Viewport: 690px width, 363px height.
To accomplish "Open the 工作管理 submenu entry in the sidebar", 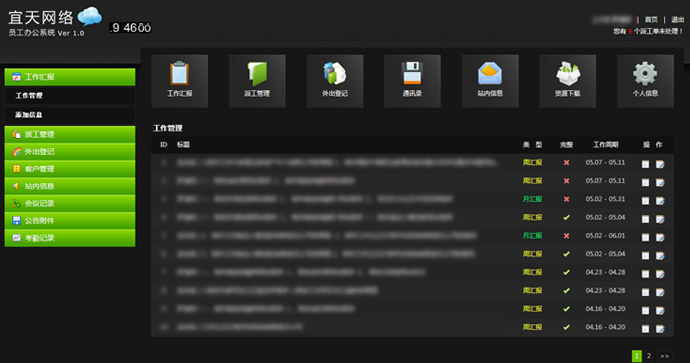I will point(70,95).
